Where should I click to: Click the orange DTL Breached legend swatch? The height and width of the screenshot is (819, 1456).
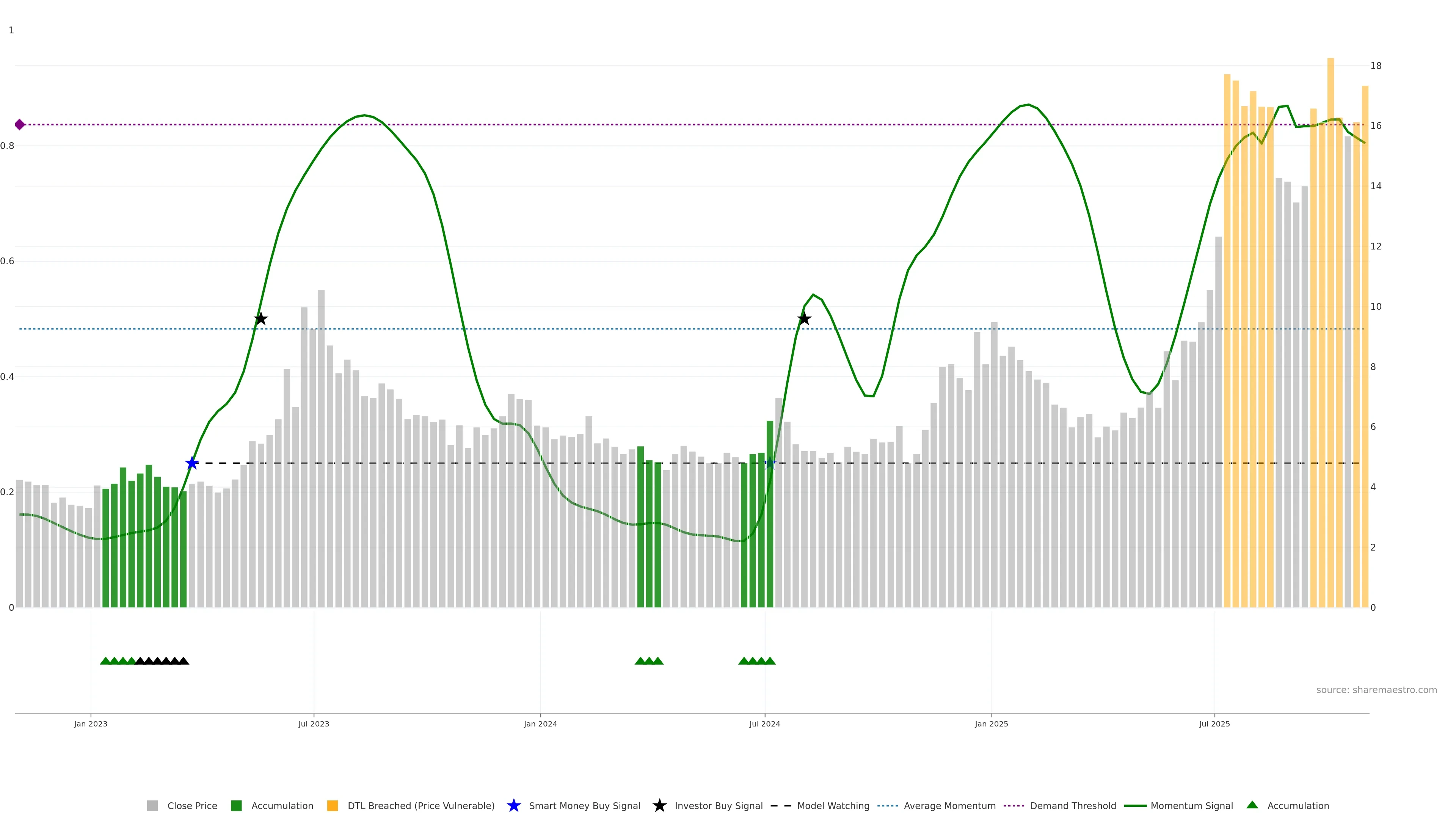pyautogui.click(x=333, y=806)
